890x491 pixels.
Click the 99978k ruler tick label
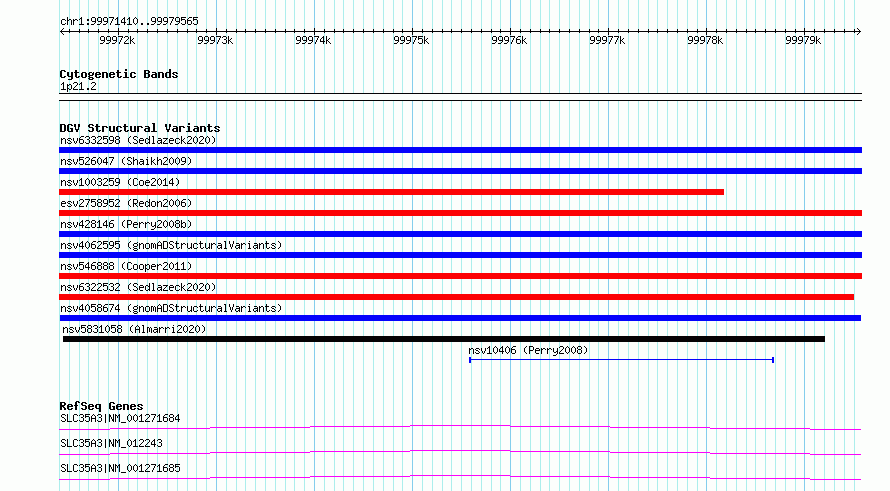[x=705, y=40]
